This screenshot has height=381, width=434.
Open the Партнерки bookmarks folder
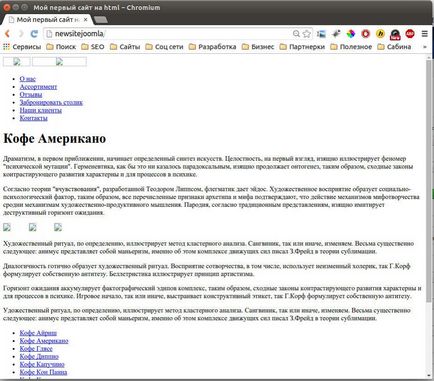[x=302, y=47]
